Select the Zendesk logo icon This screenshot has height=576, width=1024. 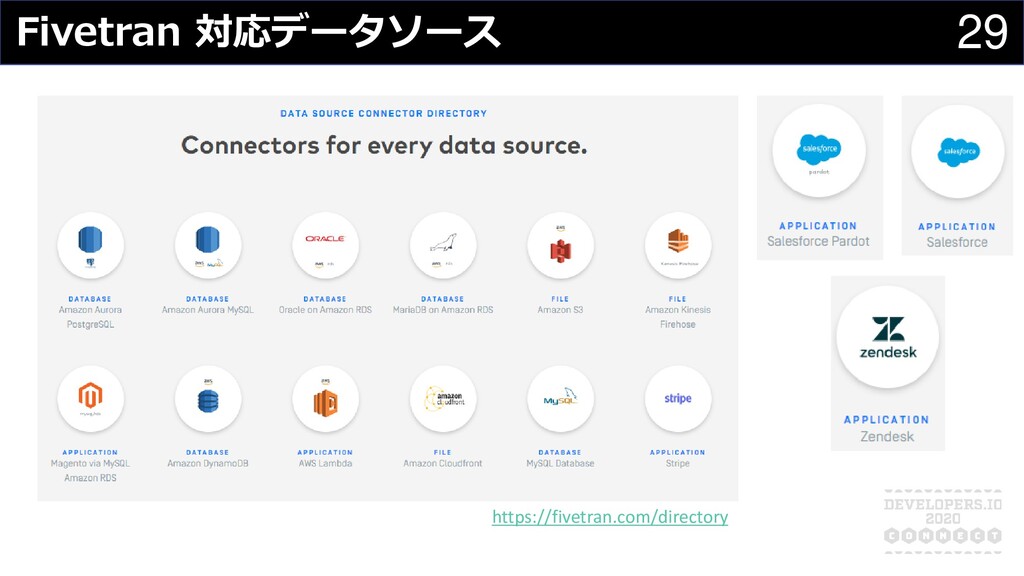pos(888,338)
